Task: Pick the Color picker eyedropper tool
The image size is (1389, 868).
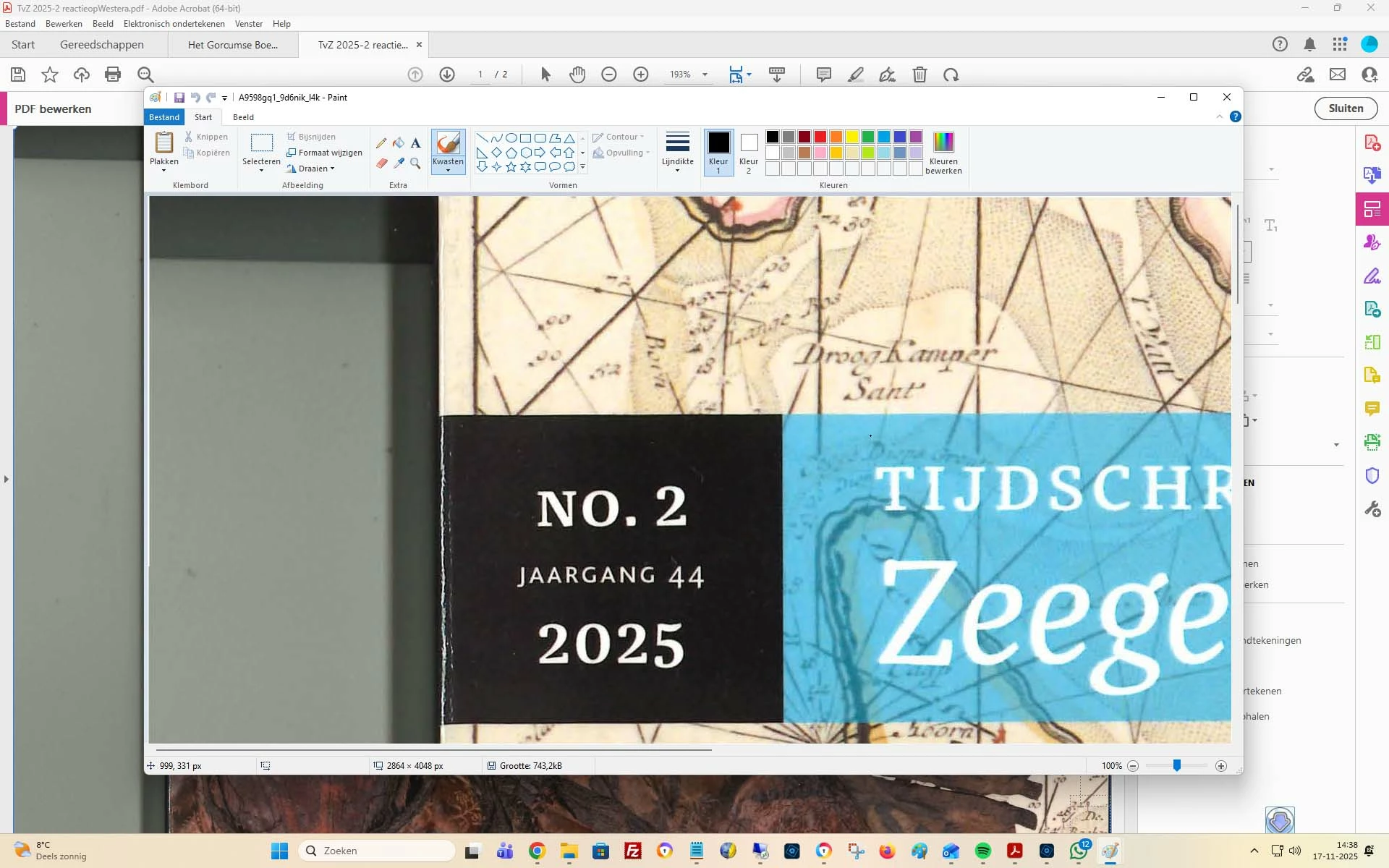Action: (399, 163)
